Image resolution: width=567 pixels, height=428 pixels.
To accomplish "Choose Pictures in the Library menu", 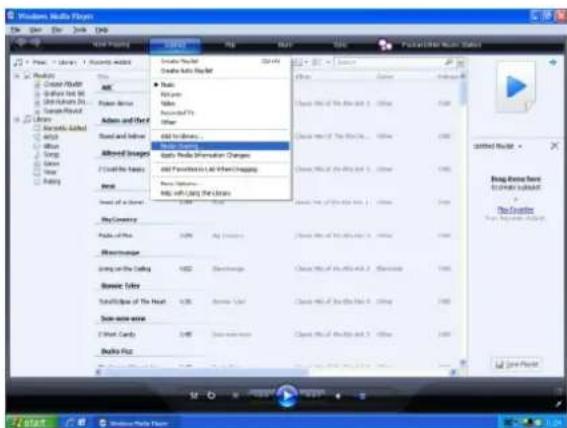I will point(171,95).
